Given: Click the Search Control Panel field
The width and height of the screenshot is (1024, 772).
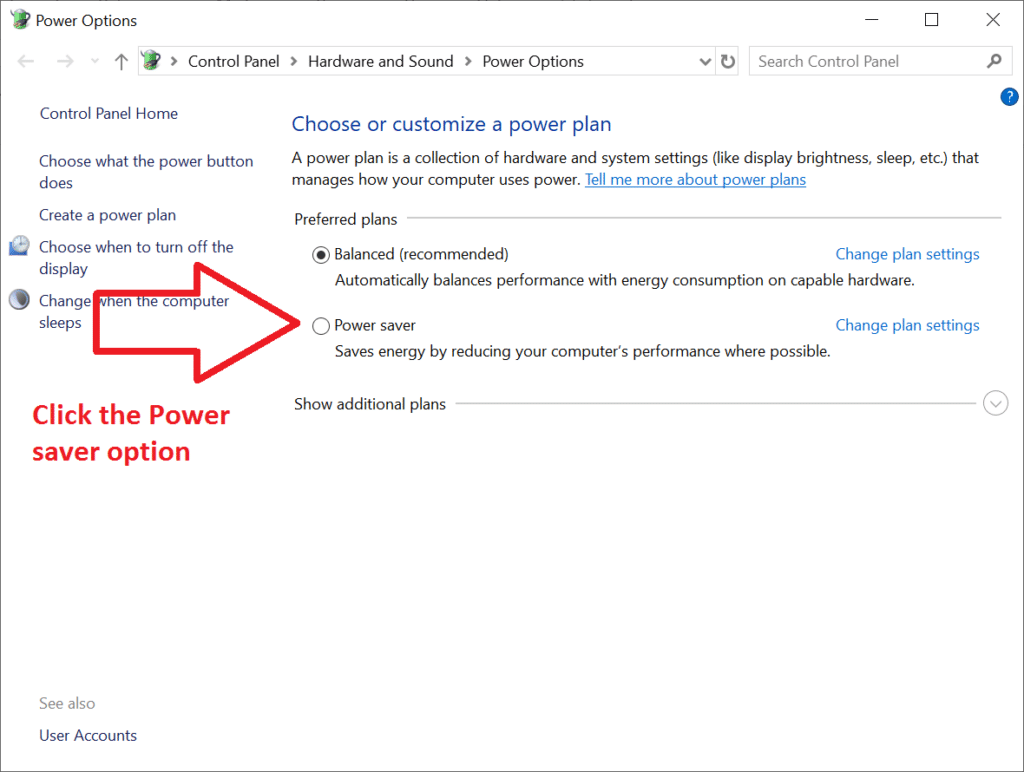Looking at the screenshot, I should point(865,61).
